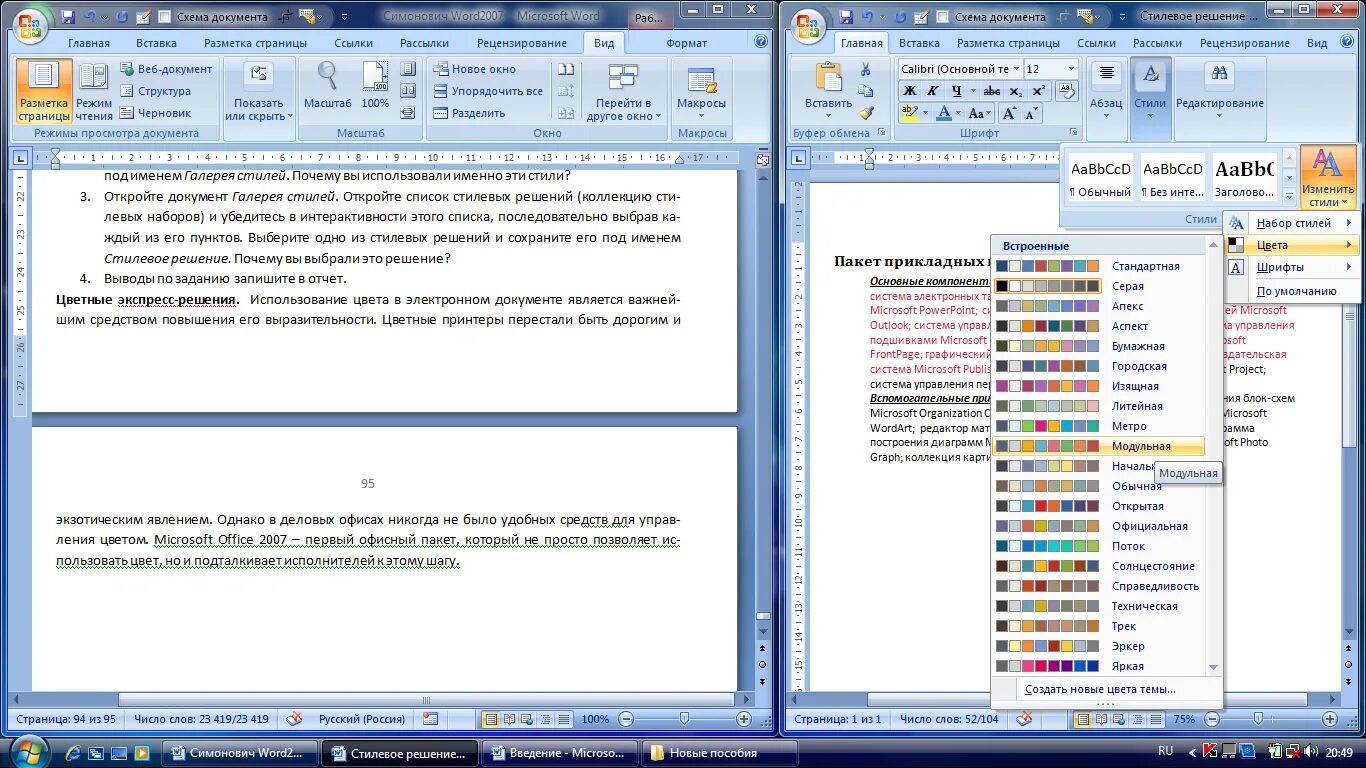
Task: Toggle Full Screen Reading view button in left status bar
Action: (x=509, y=719)
